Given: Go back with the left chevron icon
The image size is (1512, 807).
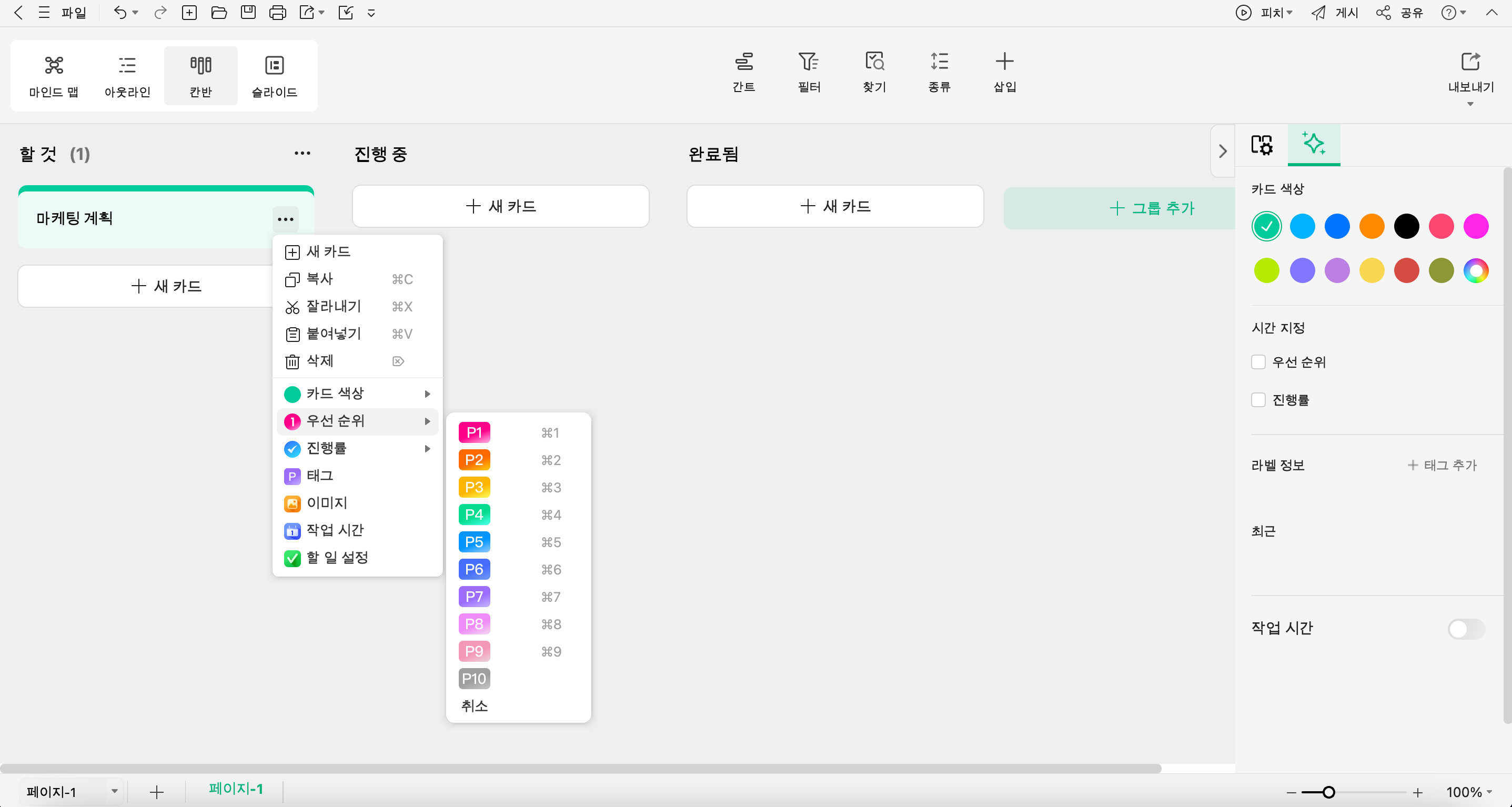Looking at the screenshot, I should pos(18,12).
